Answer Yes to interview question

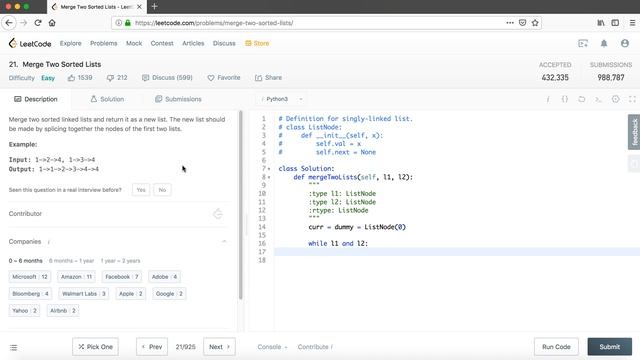click(x=141, y=190)
